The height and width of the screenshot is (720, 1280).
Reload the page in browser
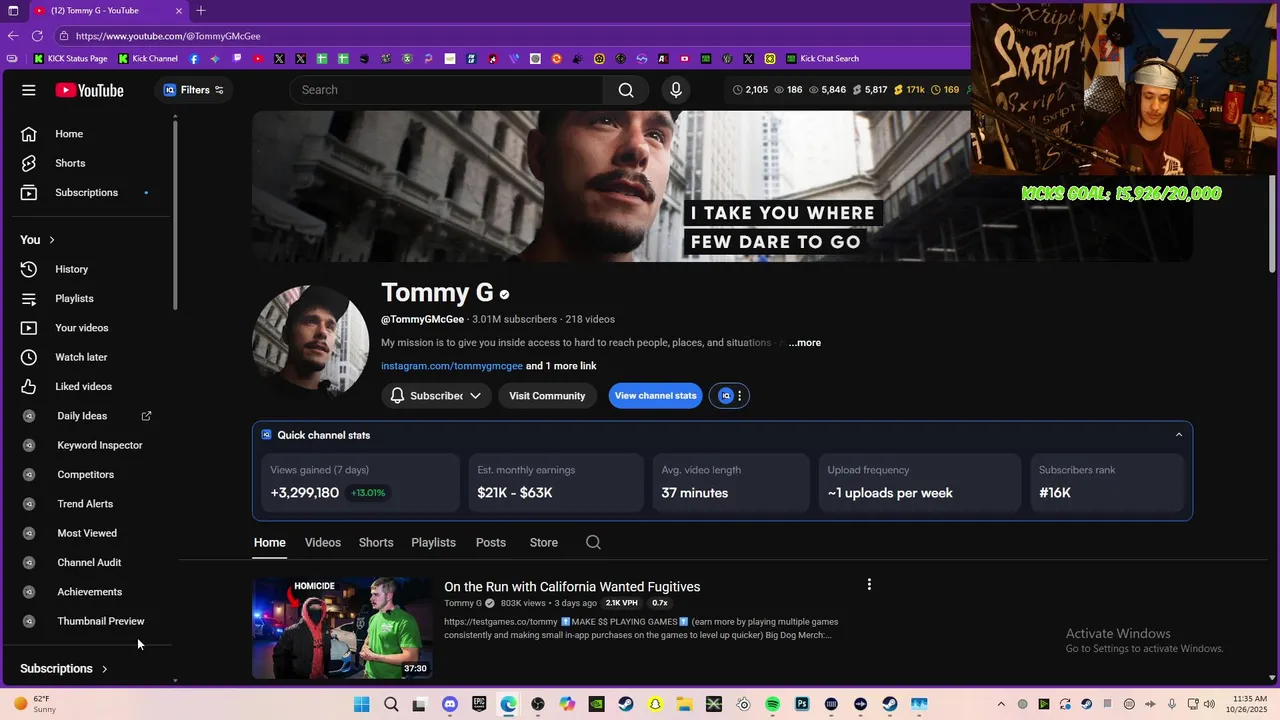(37, 36)
